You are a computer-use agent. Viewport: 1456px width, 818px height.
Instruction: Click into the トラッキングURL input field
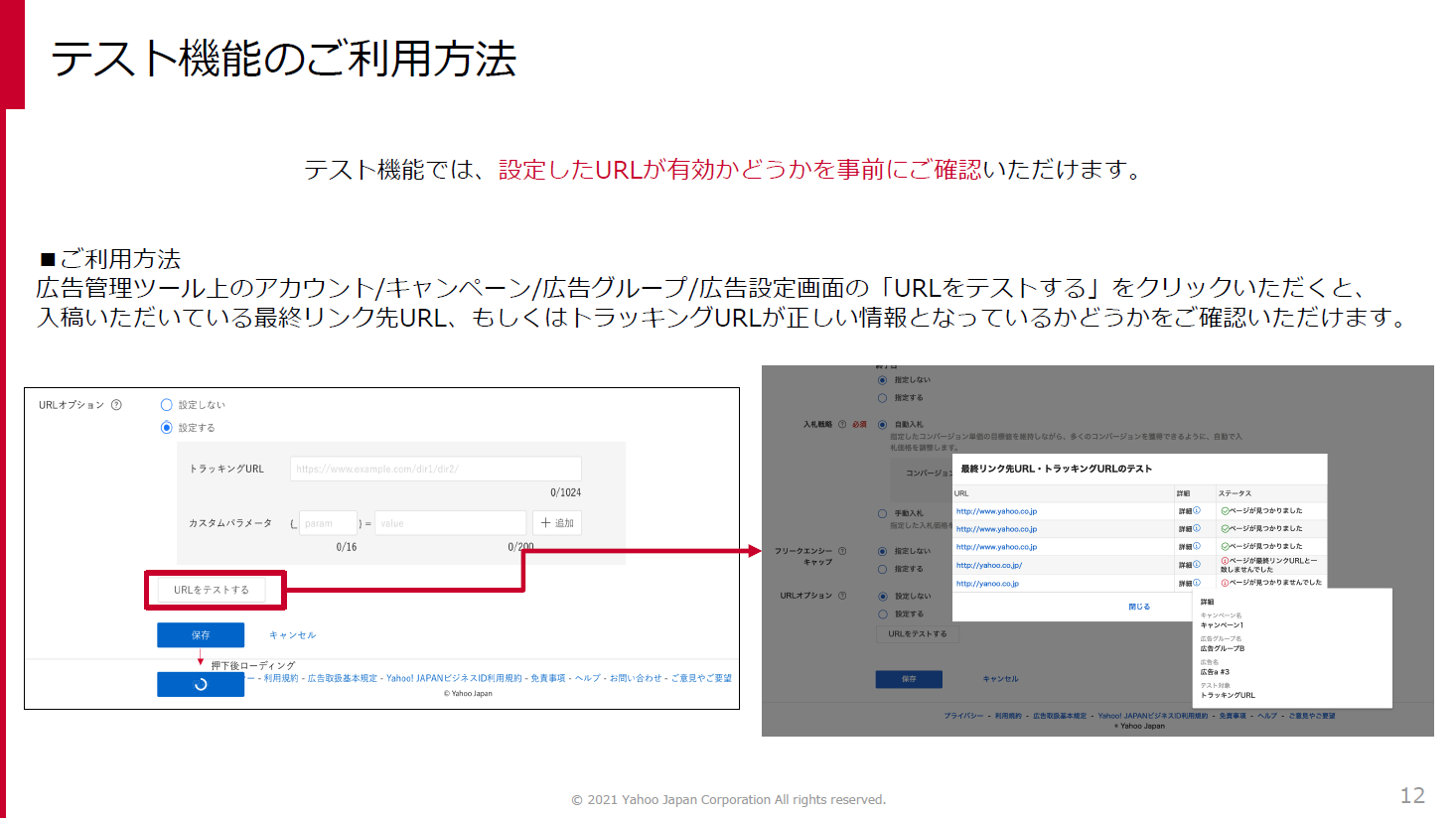435,469
